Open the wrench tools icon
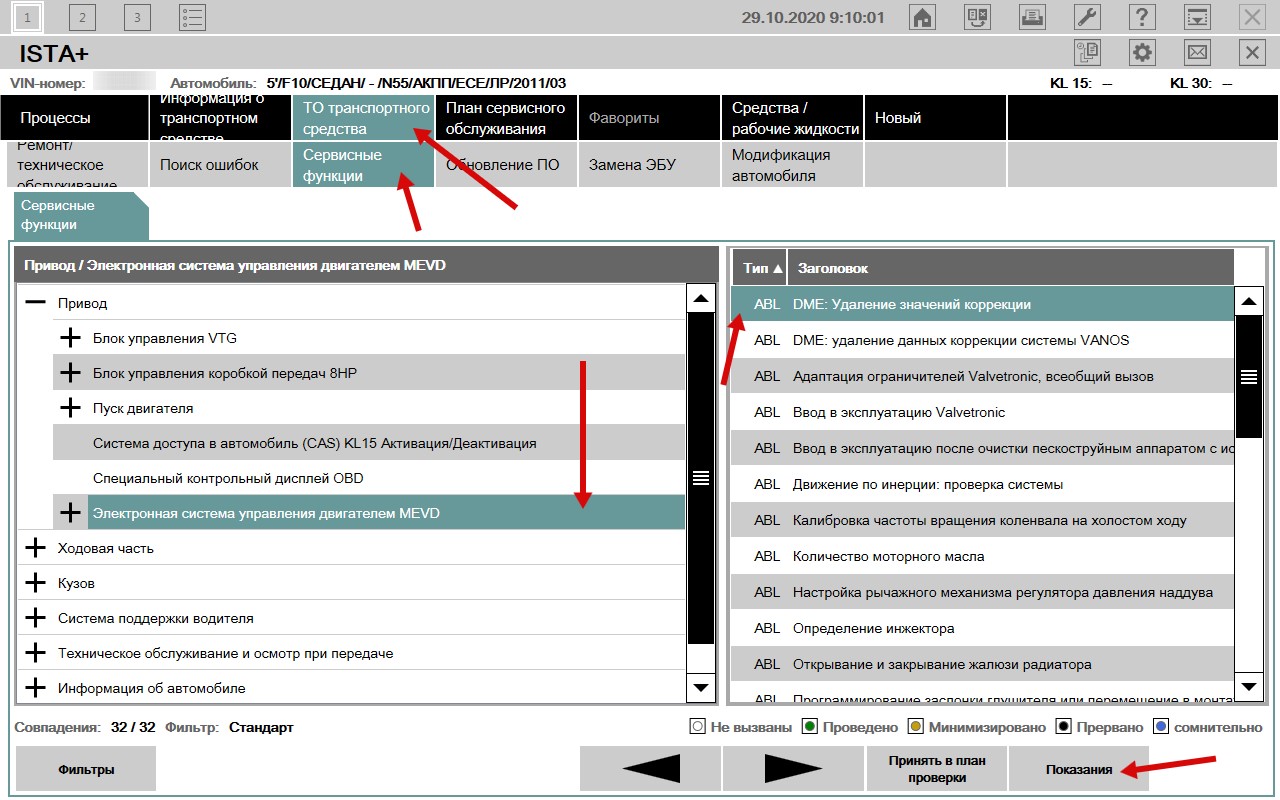This screenshot has height=800, width=1280. [1088, 17]
